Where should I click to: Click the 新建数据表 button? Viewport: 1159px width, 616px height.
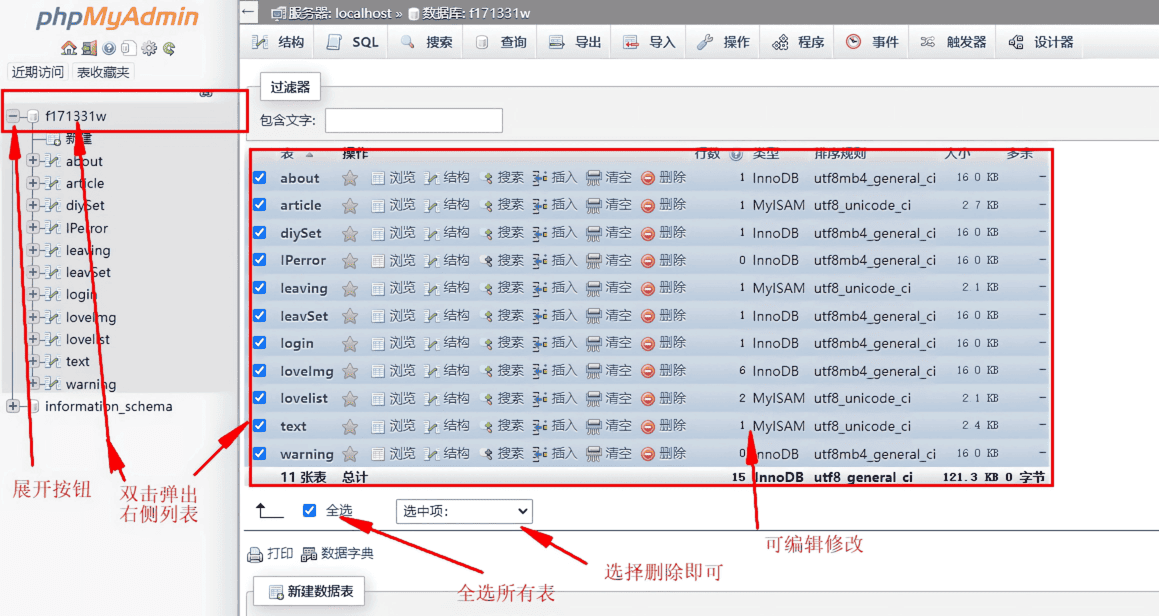(x=310, y=592)
